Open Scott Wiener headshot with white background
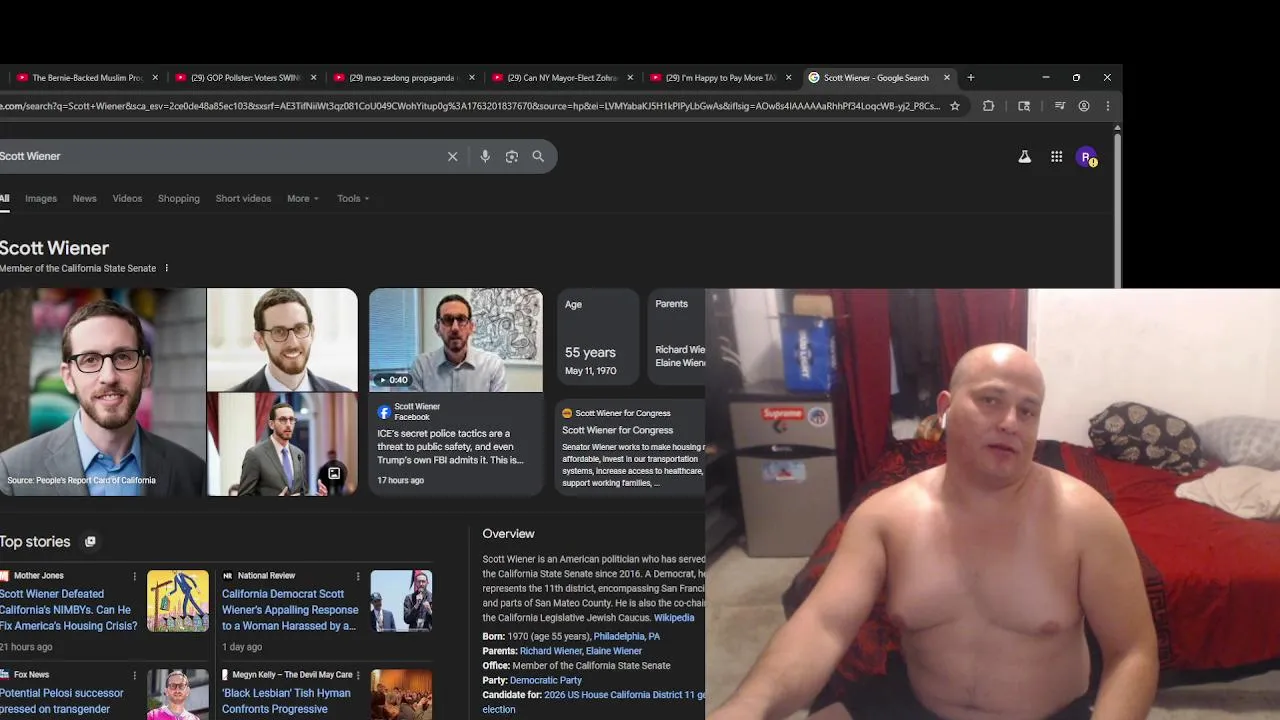 pyautogui.click(x=282, y=339)
